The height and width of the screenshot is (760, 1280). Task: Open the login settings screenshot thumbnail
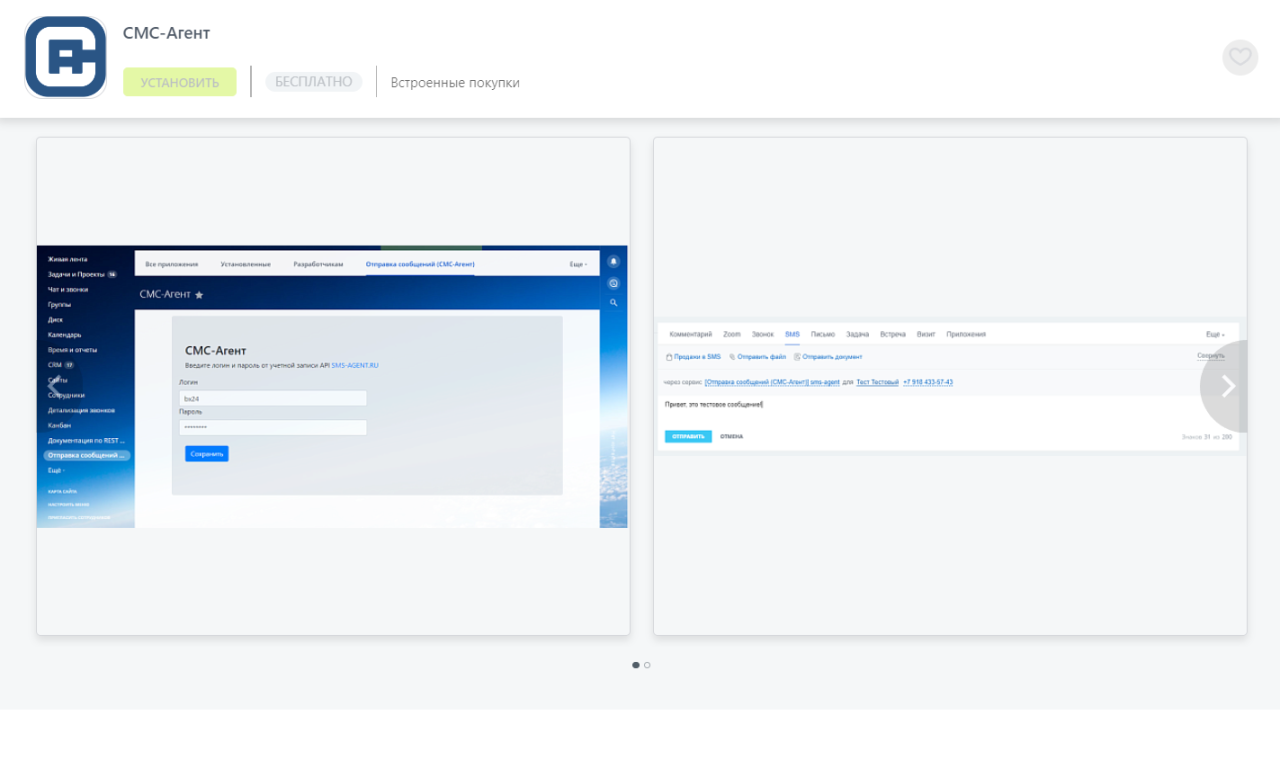[333, 386]
